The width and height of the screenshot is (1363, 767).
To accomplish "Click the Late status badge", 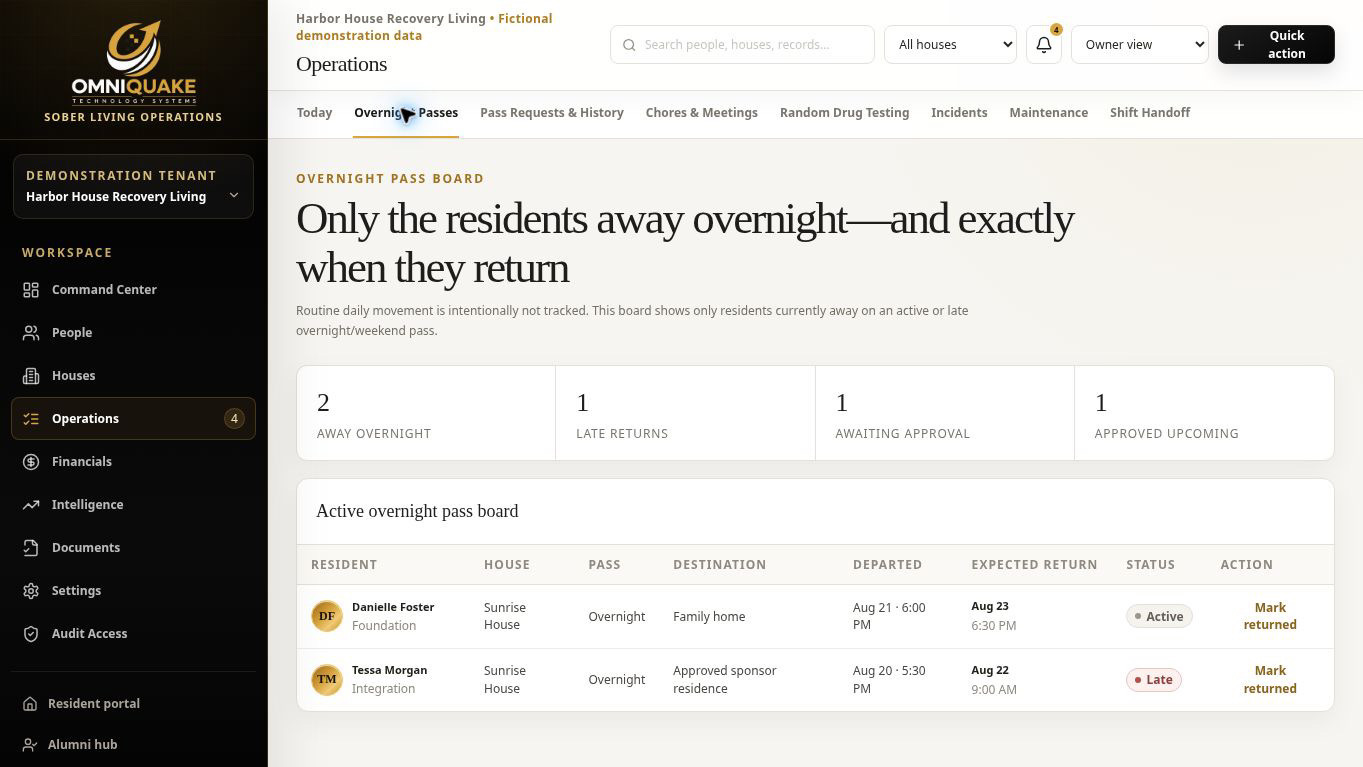I will [x=1153, y=680].
